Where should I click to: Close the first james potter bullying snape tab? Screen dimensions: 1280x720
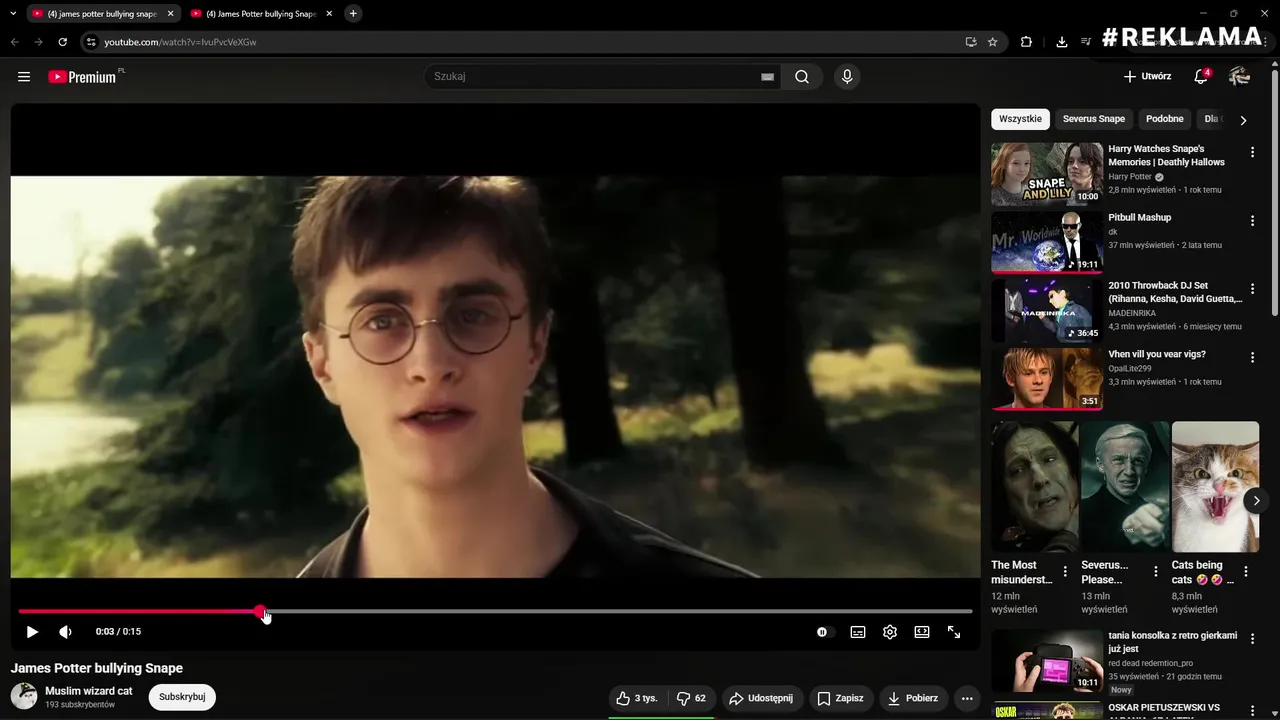tap(170, 14)
